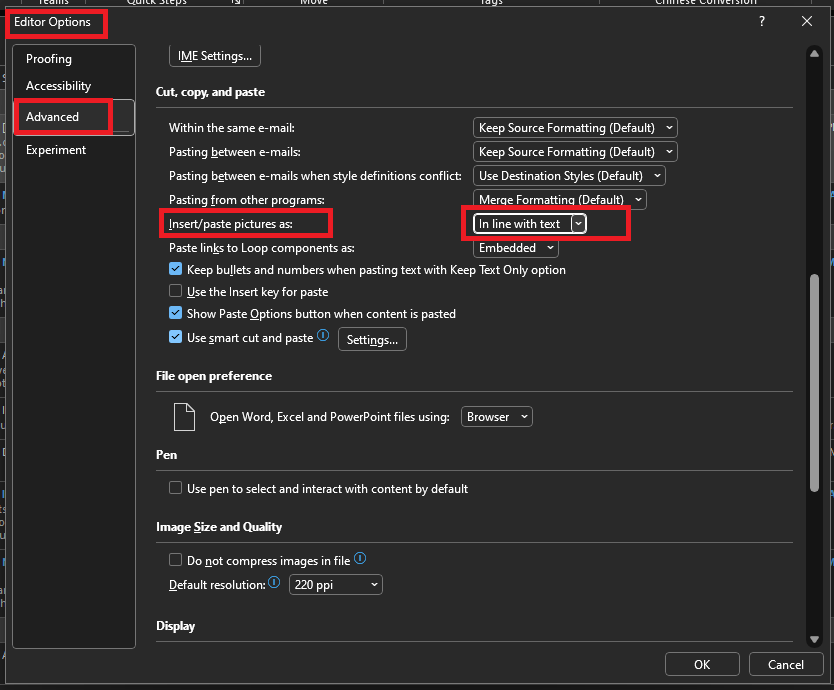Click the Display section heading
The width and height of the screenshot is (834, 690).
176,626
